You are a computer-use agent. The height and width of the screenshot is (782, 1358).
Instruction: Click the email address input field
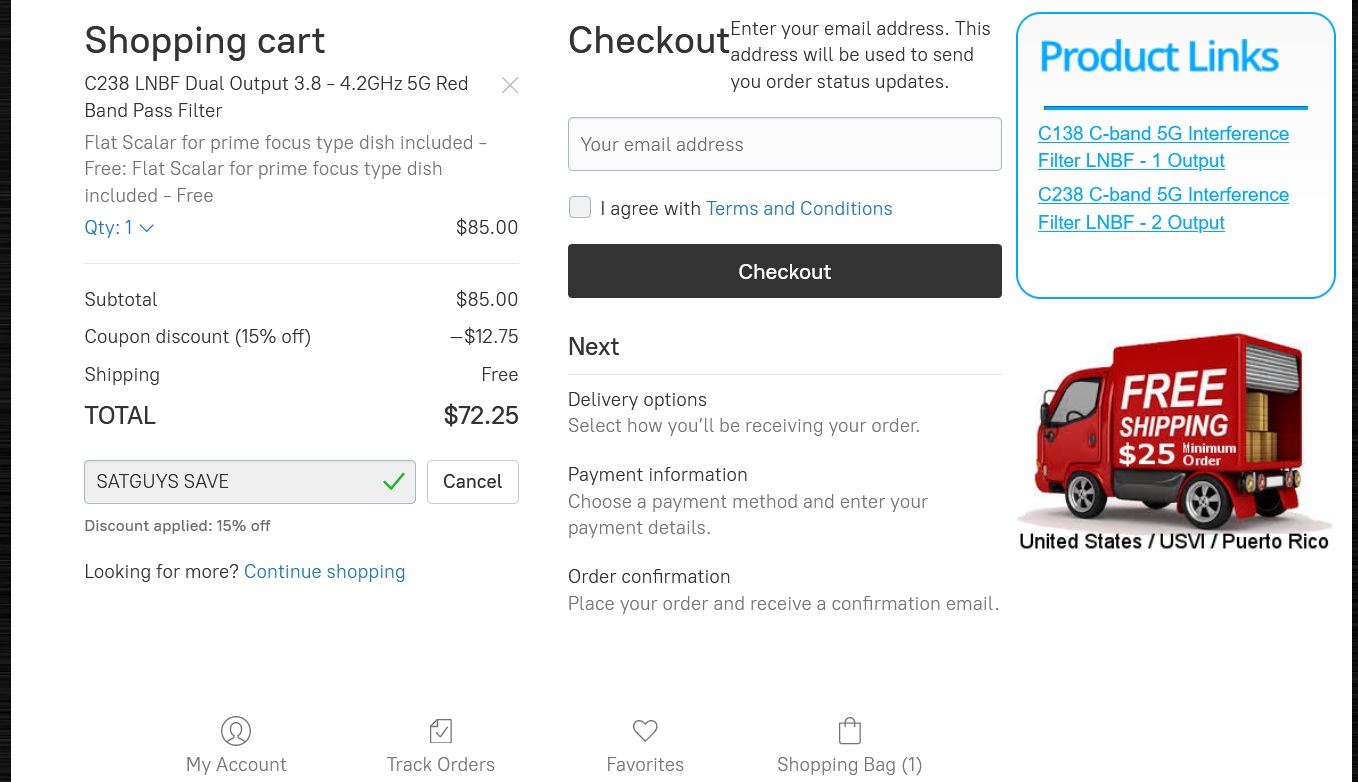pos(784,144)
